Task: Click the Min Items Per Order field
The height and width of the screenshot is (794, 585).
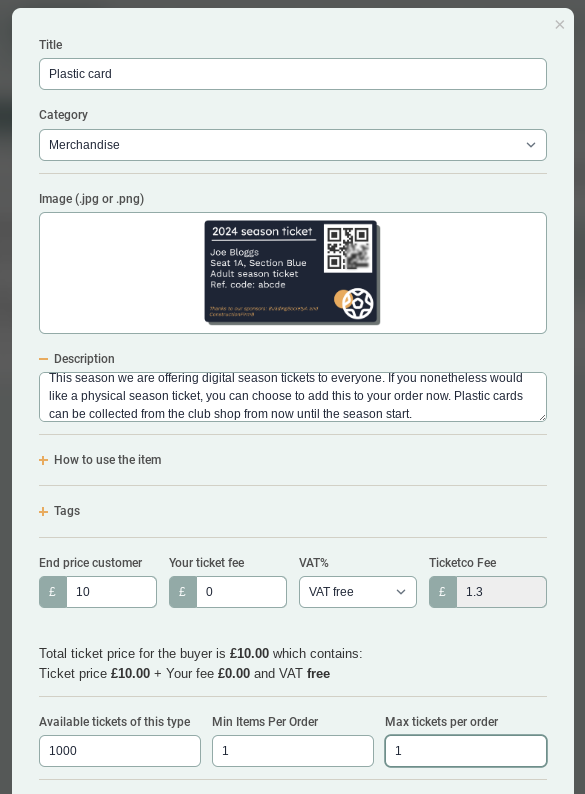Action: tap(293, 751)
